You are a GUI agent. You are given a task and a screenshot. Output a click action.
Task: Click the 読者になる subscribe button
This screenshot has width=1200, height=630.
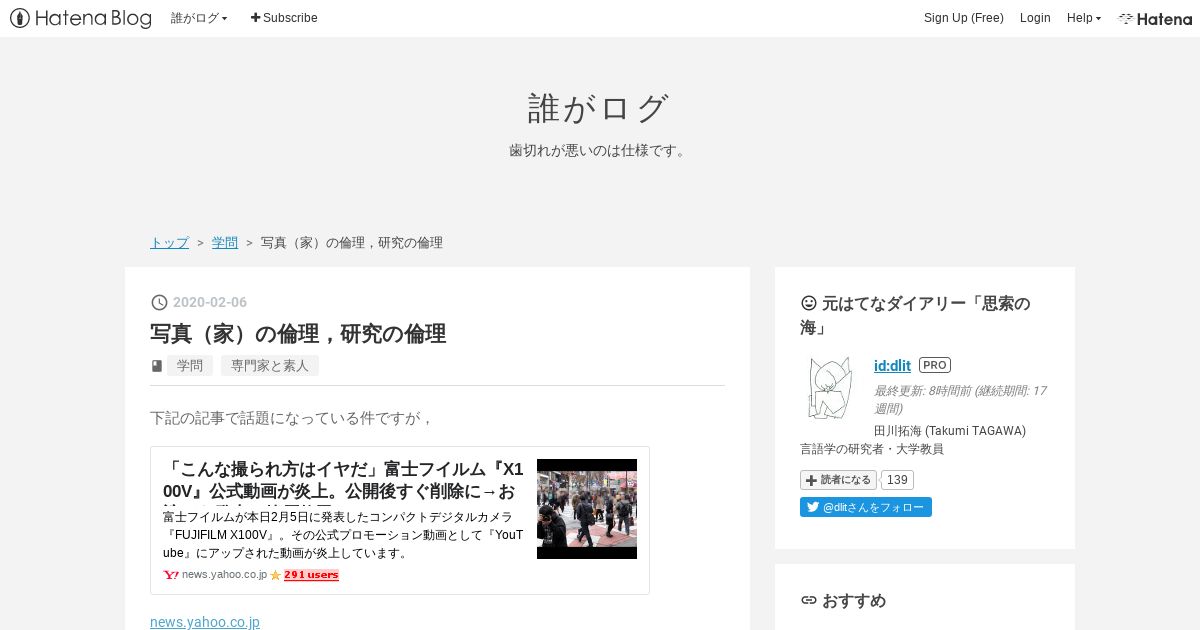(838, 480)
